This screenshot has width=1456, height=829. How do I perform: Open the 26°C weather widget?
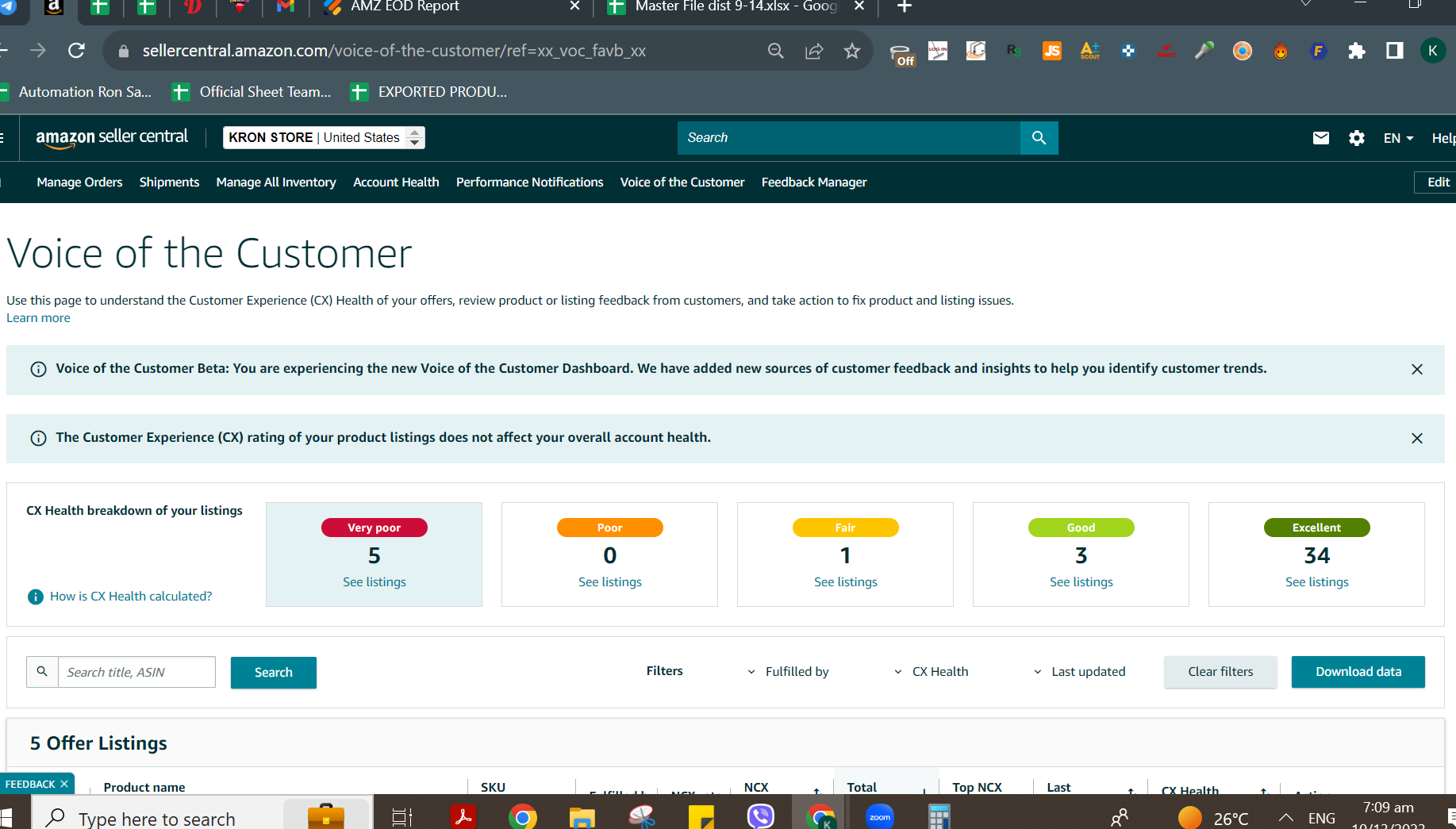tap(1214, 818)
